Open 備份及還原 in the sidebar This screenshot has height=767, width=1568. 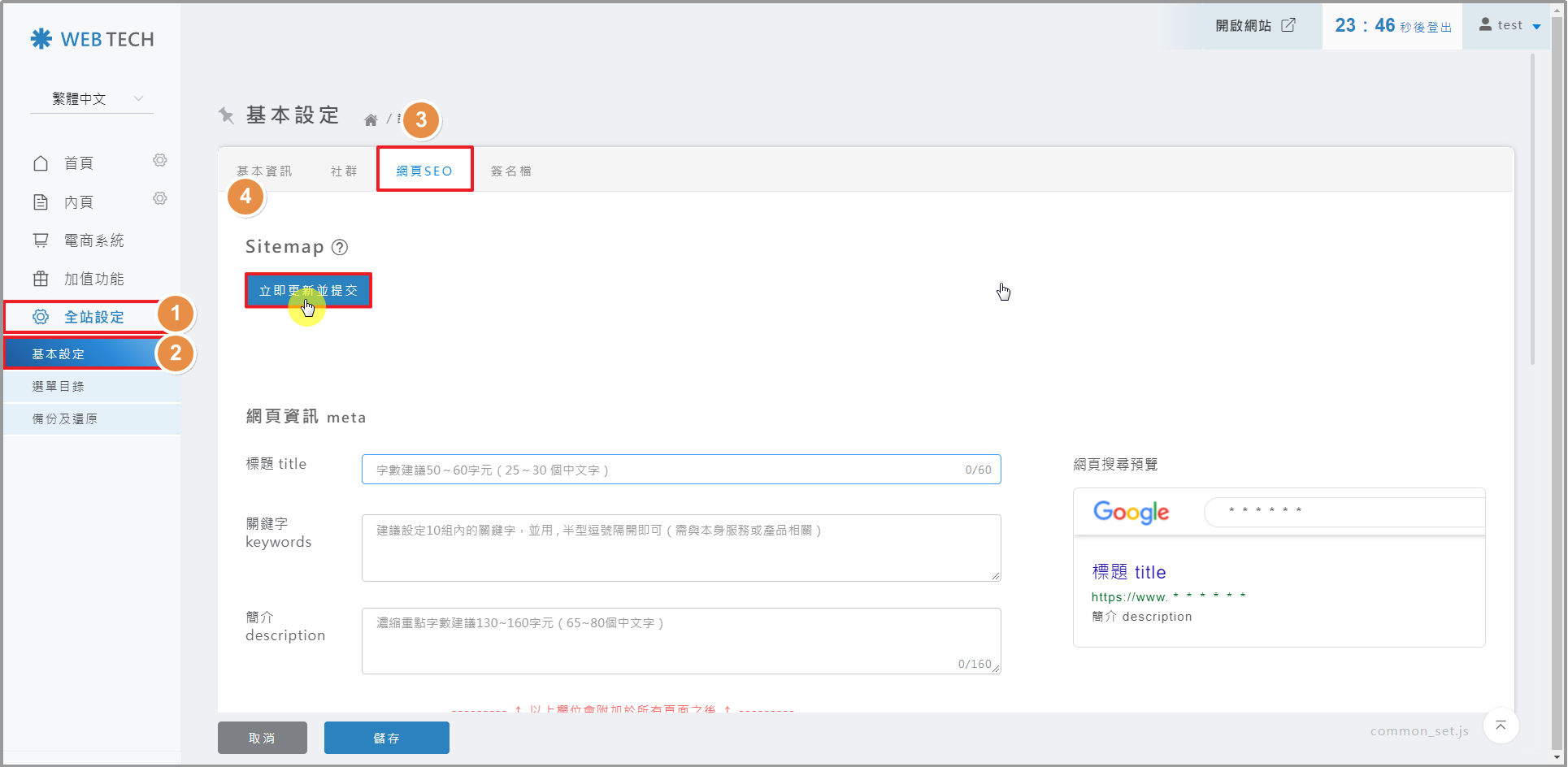pos(65,419)
